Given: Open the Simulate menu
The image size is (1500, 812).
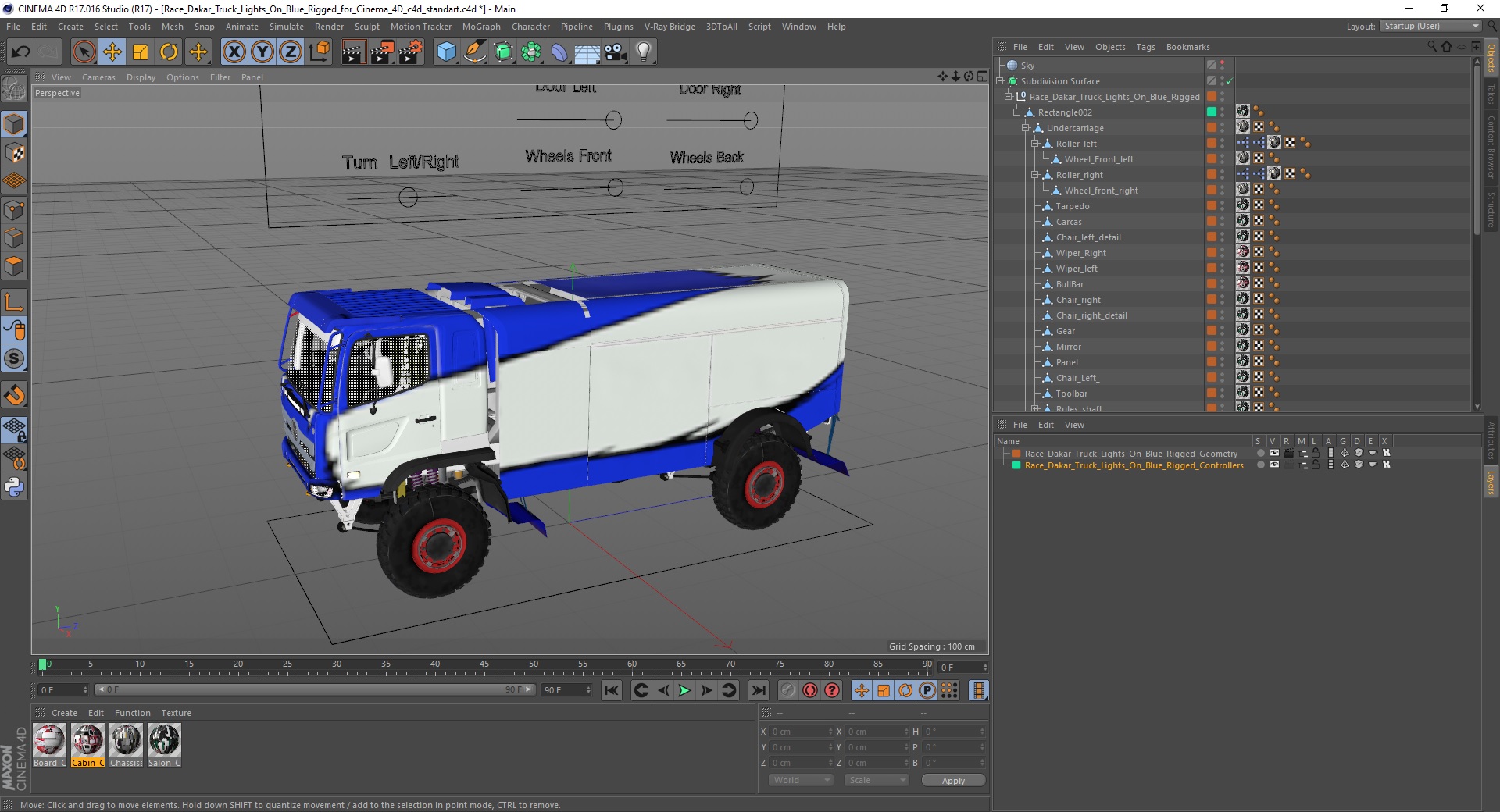Looking at the screenshot, I should 287,27.
